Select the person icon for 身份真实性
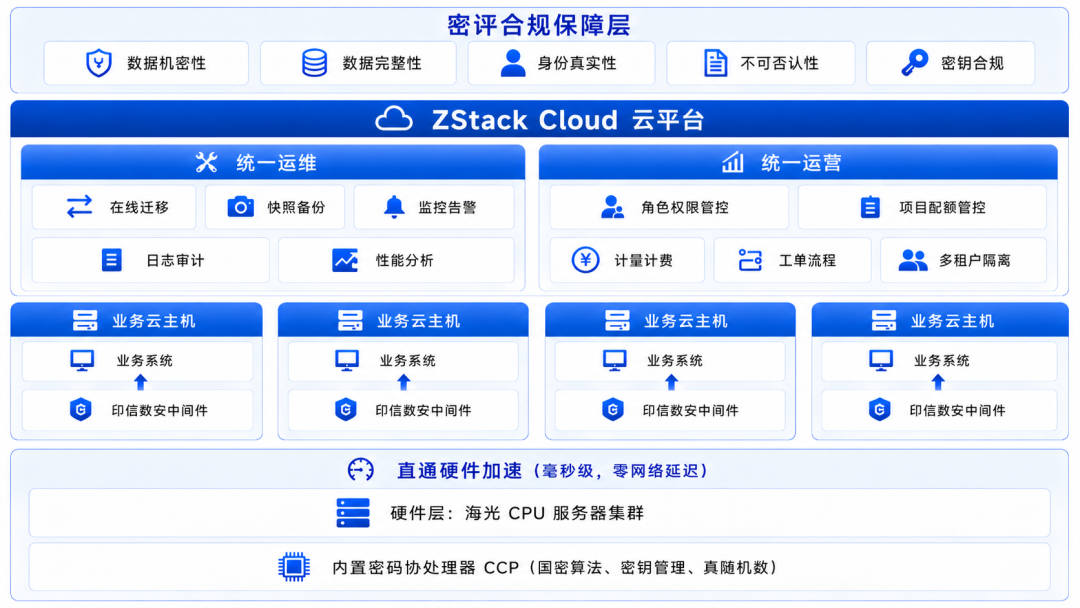 [513, 63]
